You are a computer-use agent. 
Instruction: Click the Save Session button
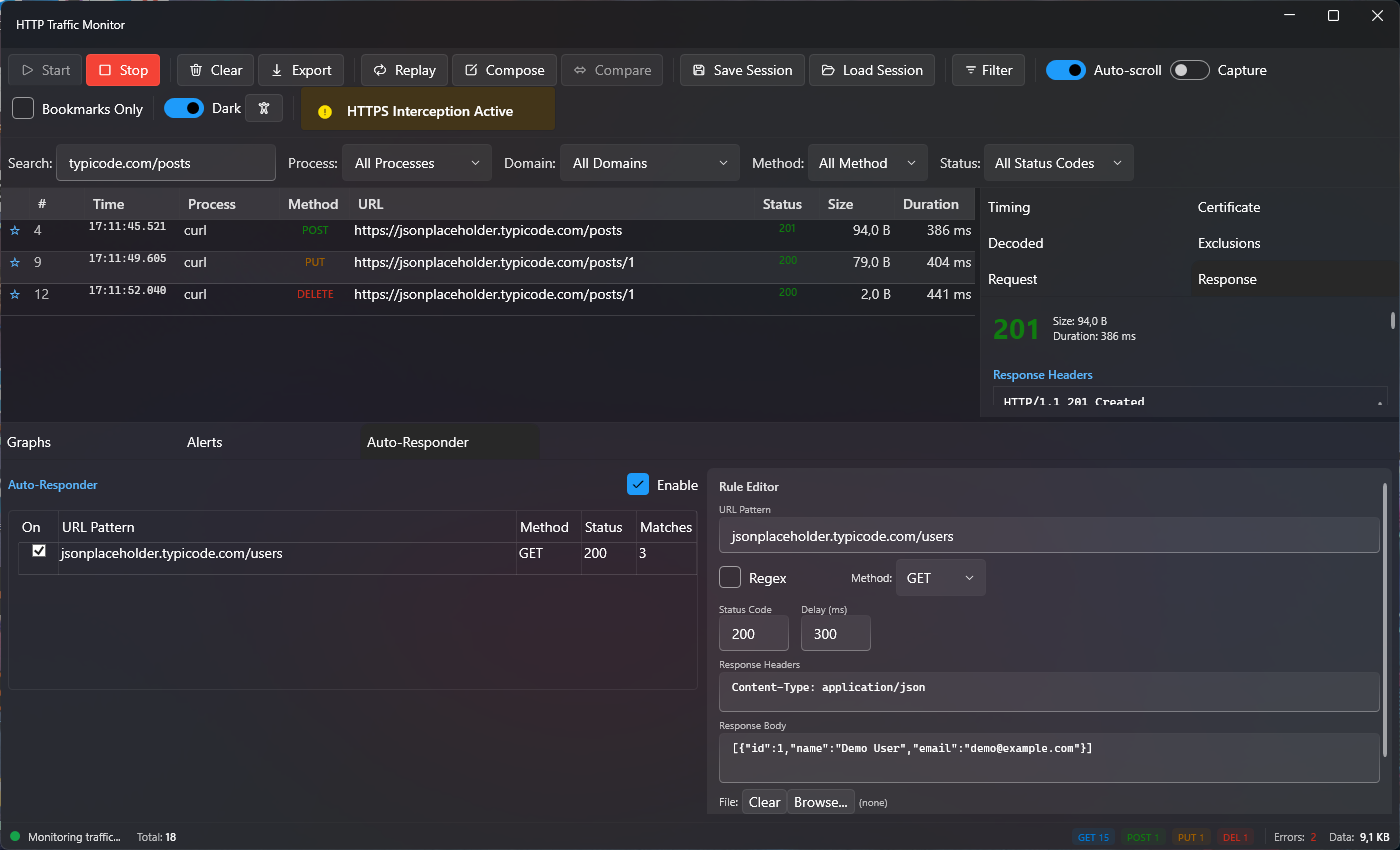(x=743, y=70)
